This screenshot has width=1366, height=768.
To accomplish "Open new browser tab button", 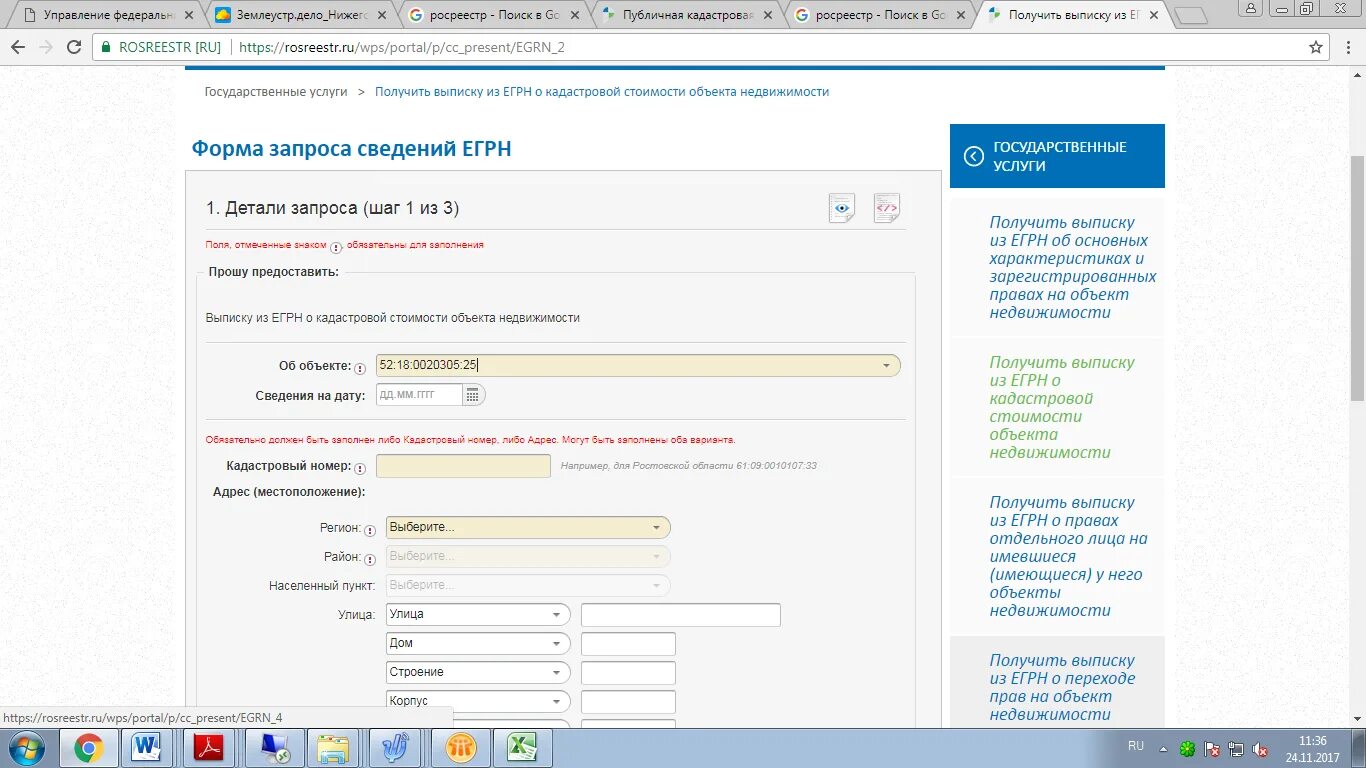I will 1190,15.
